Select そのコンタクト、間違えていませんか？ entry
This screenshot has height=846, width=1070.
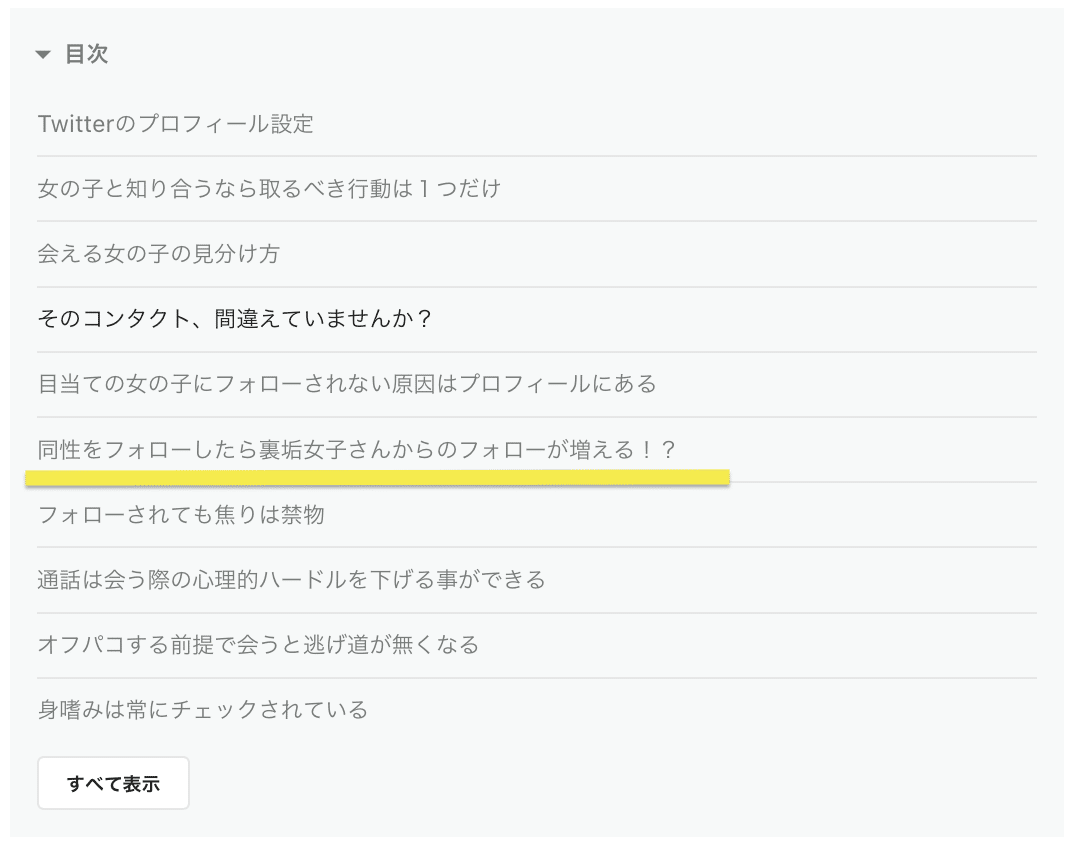click(x=234, y=319)
